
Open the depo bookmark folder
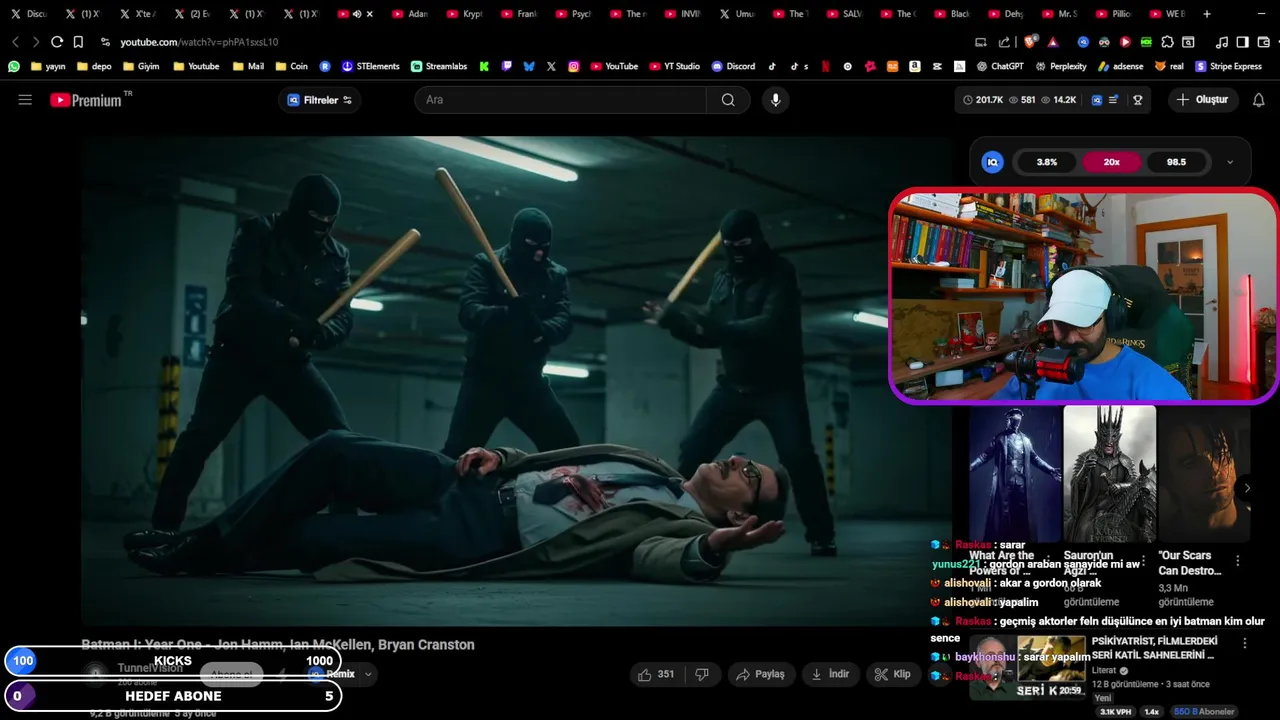point(93,66)
